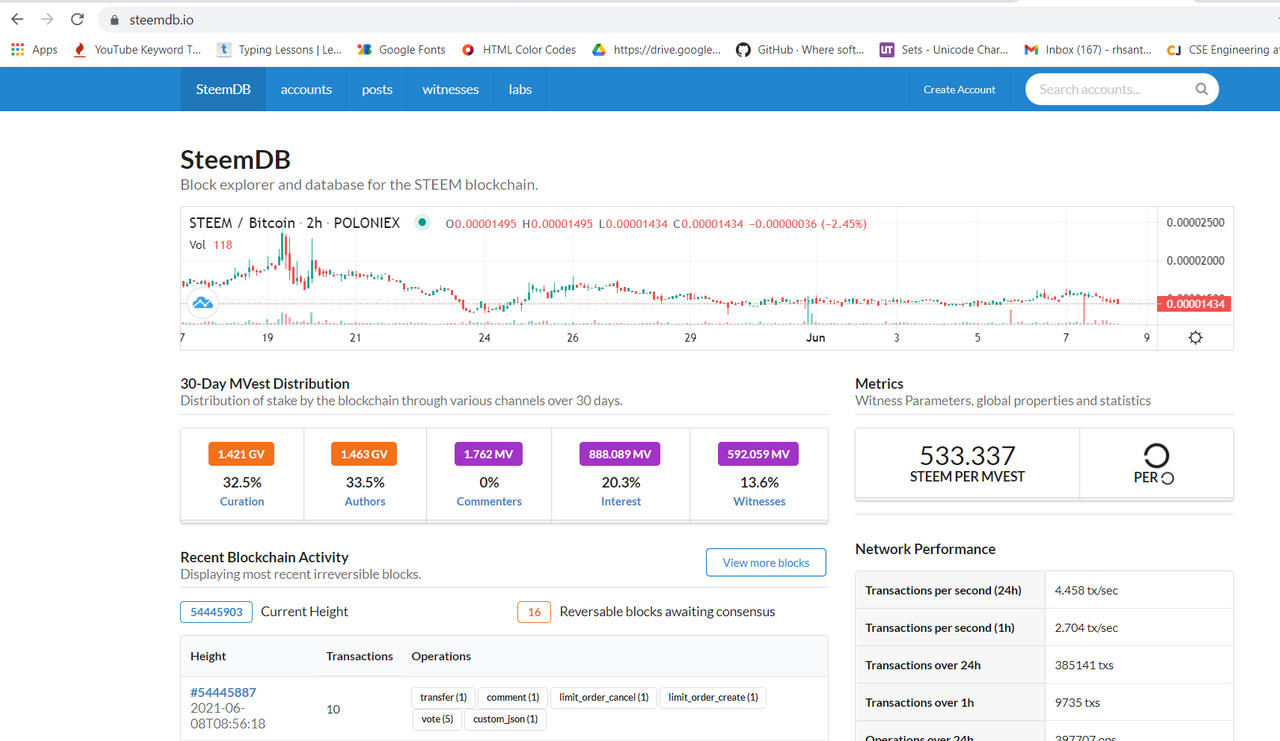Click the Interest label
The height and width of the screenshot is (741, 1280).
(621, 502)
